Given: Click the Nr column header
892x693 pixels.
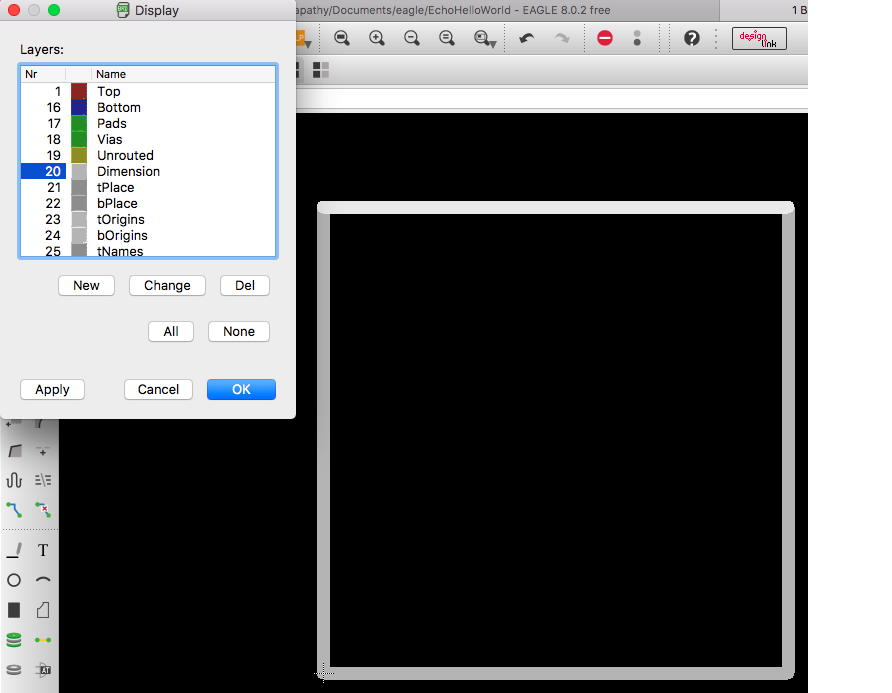Looking at the screenshot, I should click(x=44, y=74).
